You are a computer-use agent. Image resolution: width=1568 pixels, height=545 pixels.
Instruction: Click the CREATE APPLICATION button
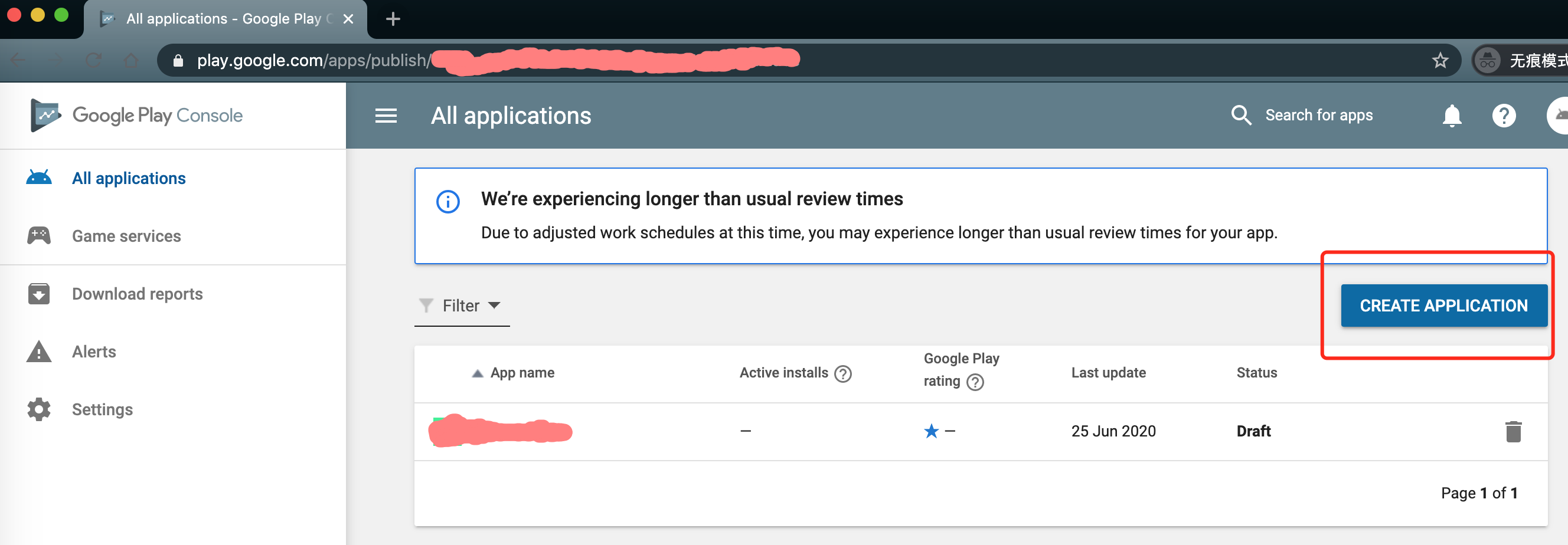[1443, 306]
